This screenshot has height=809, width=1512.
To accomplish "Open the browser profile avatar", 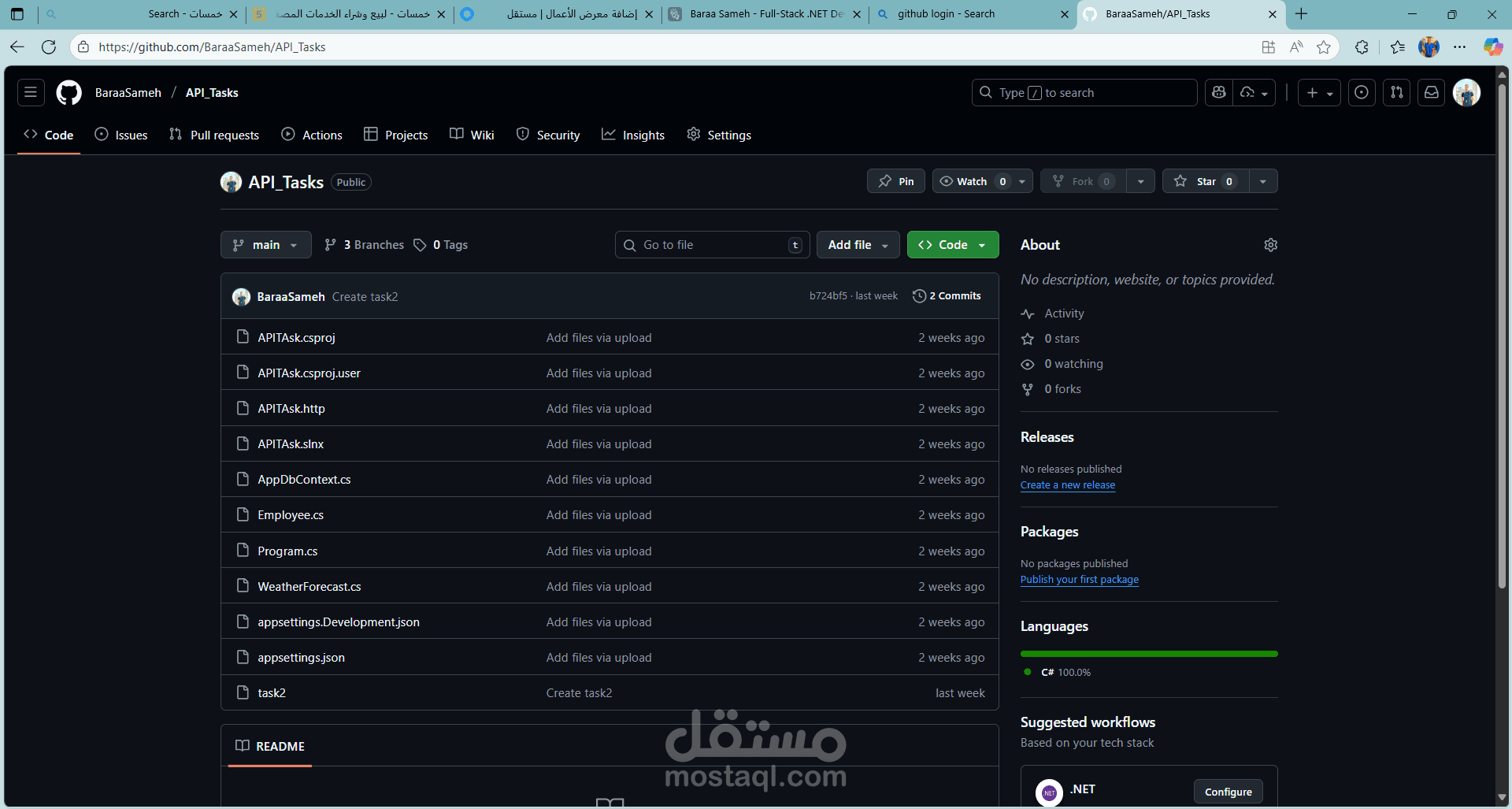I will pos(1429,47).
